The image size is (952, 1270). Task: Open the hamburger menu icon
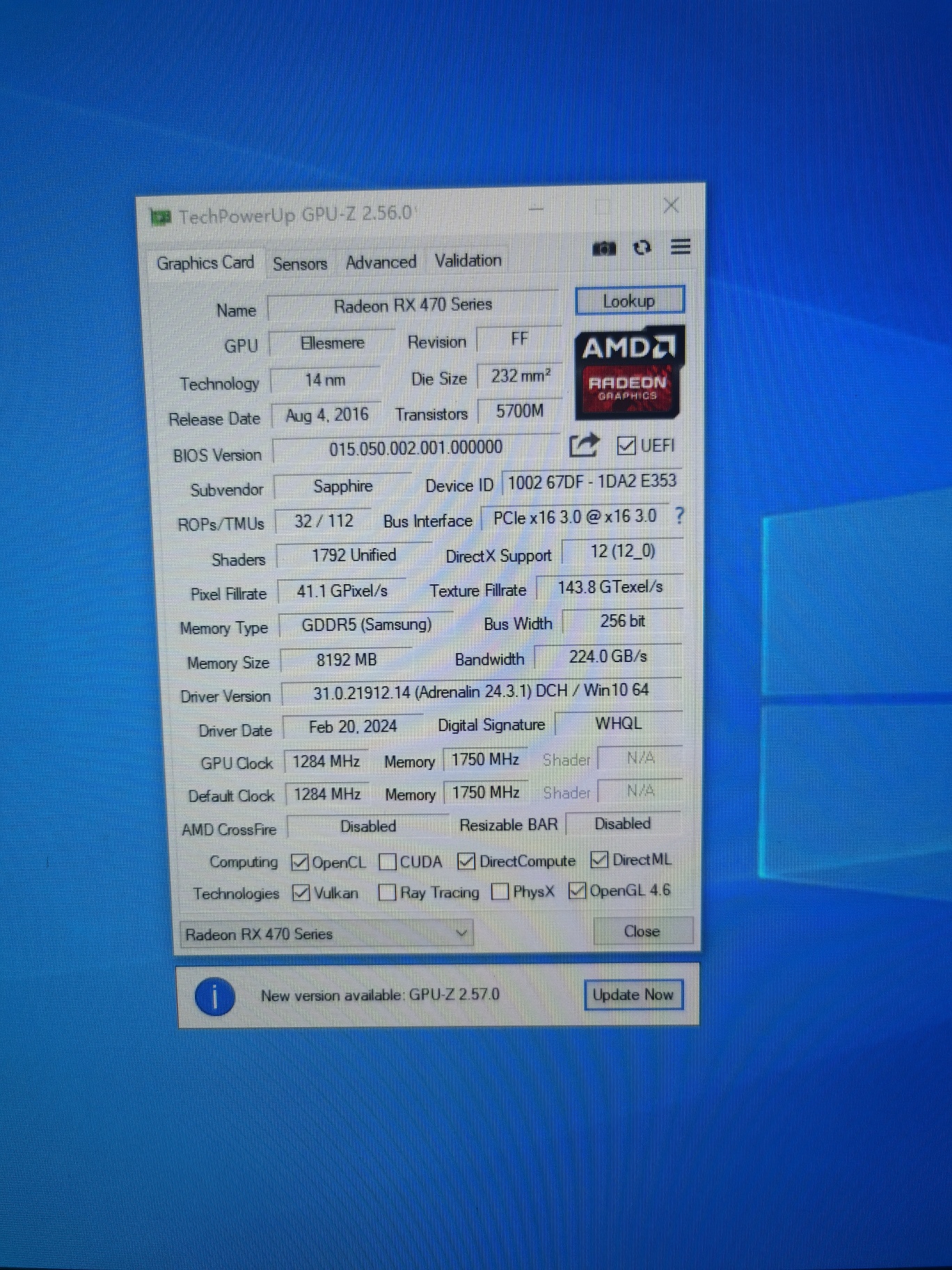[x=680, y=246]
